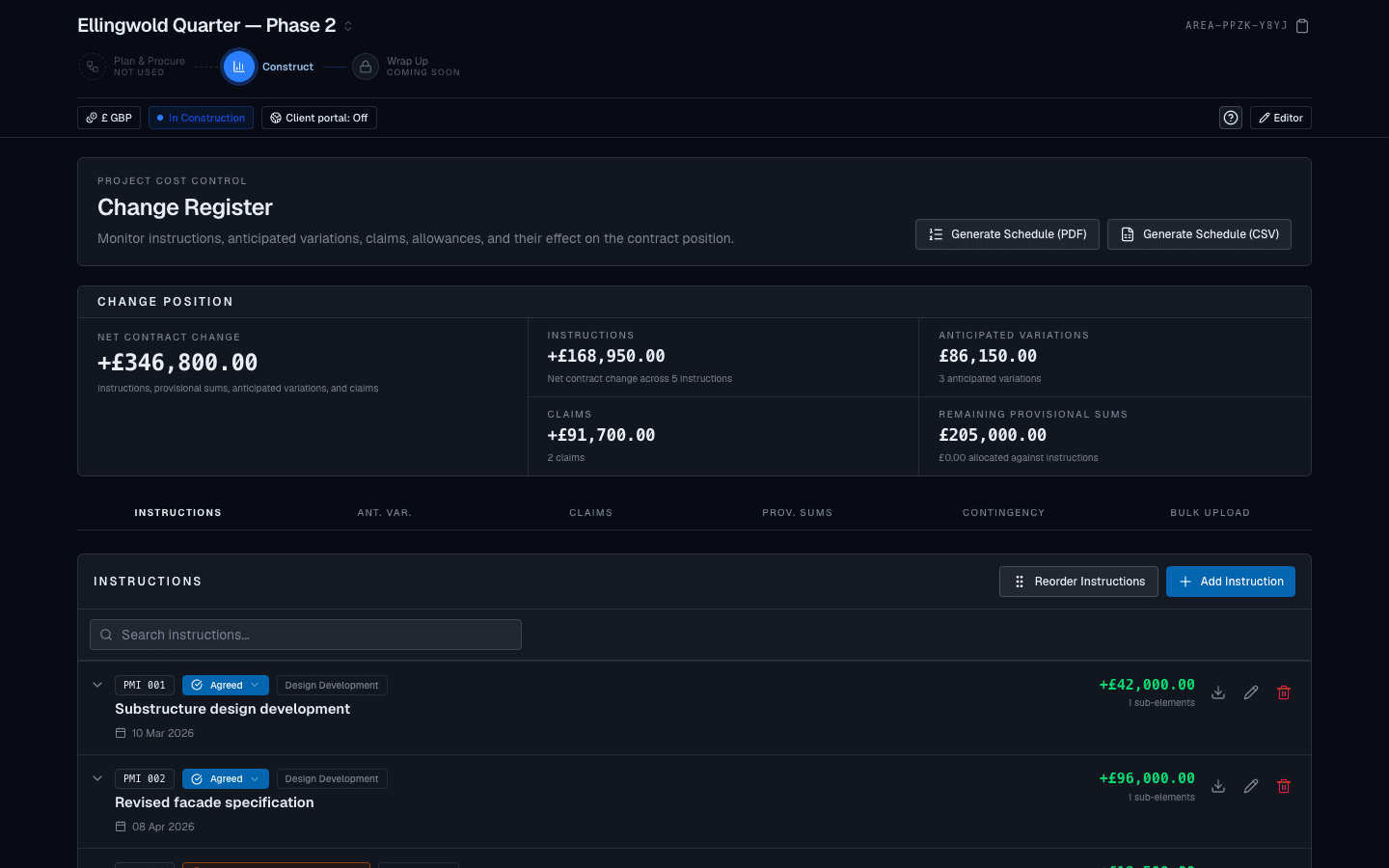Open the Bulk Upload tab

point(1211,512)
